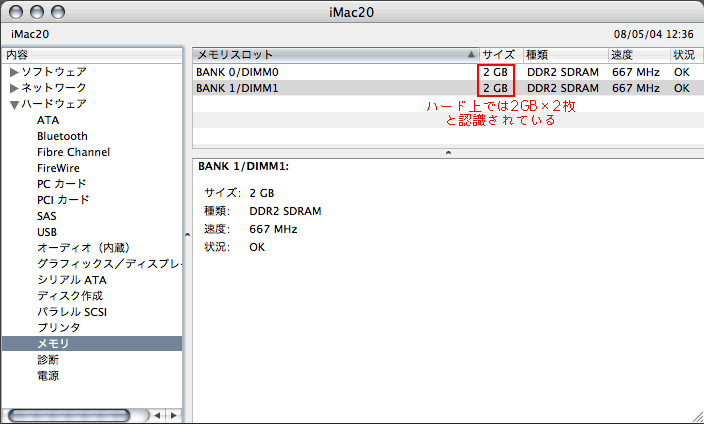Click 667 MHz in BANK 1 row
Screen dimensions: 704x424
(636, 88)
